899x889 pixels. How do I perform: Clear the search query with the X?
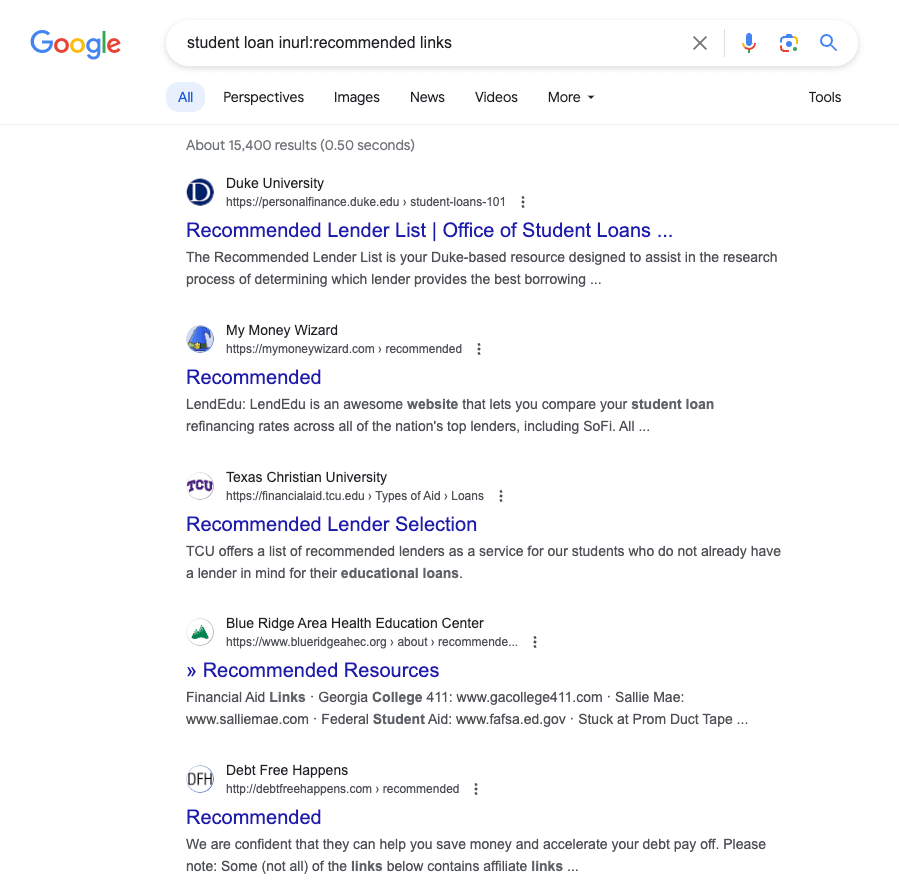pos(700,43)
